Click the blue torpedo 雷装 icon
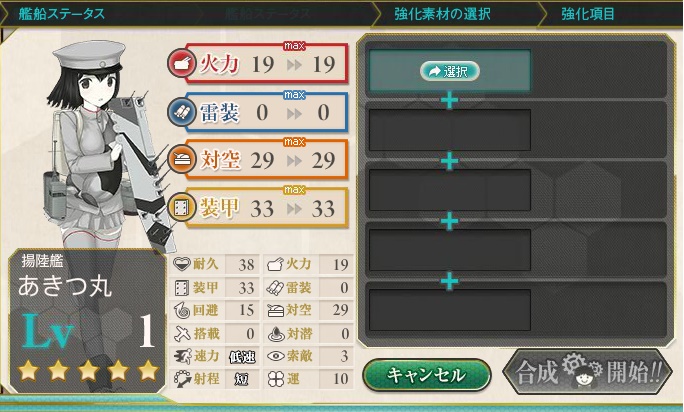Image resolution: width=684 pixels, height=412 pixels. tap(181, 112)
